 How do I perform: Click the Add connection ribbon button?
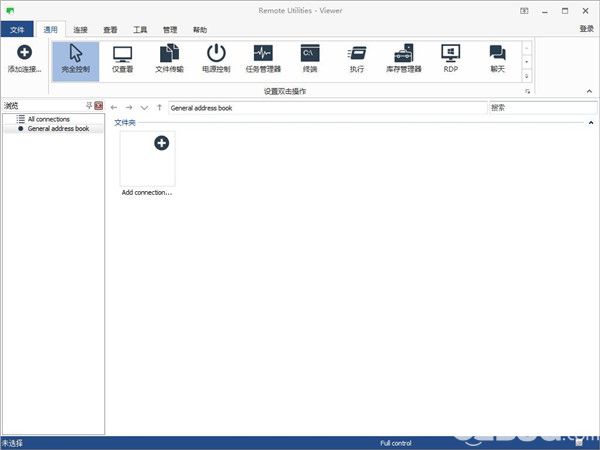(x=24, y=59)
